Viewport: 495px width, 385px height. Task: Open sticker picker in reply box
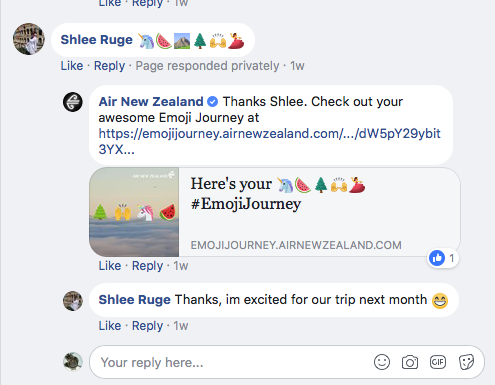coord(466,362)
